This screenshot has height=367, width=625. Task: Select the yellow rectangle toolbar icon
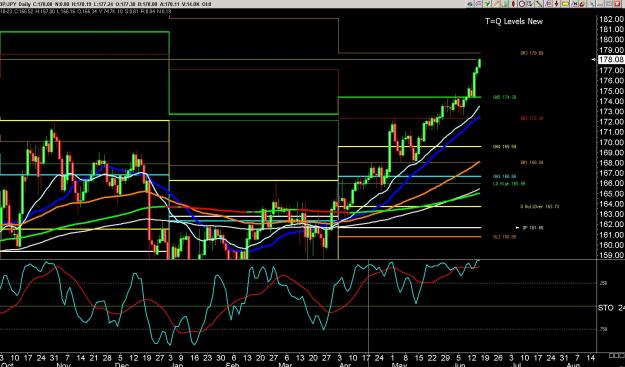(565, 4)
